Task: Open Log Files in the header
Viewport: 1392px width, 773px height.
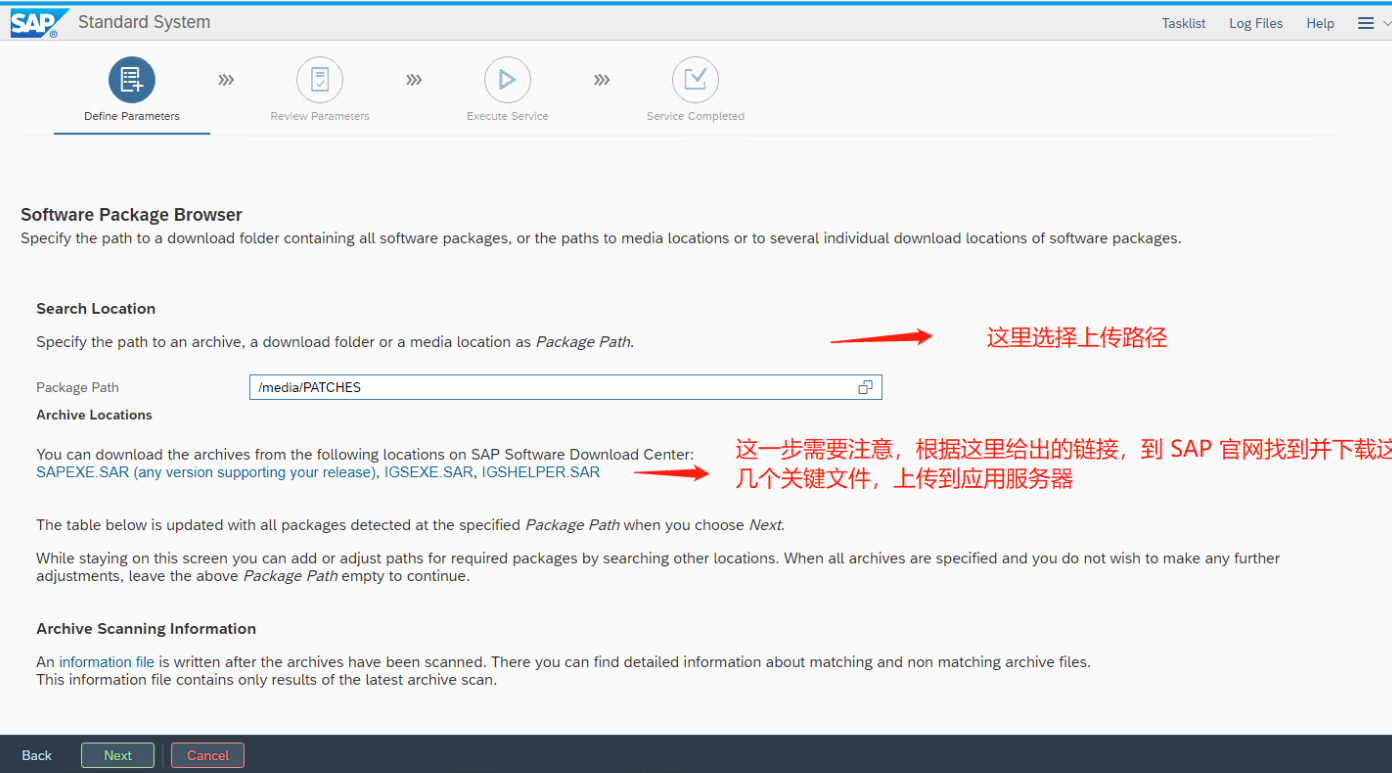Action: (x=1255, y=23)
